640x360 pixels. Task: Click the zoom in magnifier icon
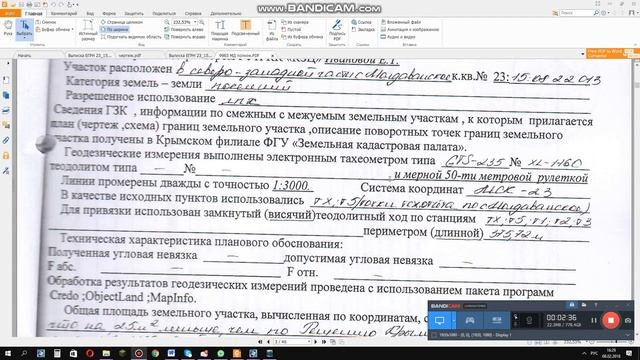tap(201, 22)
